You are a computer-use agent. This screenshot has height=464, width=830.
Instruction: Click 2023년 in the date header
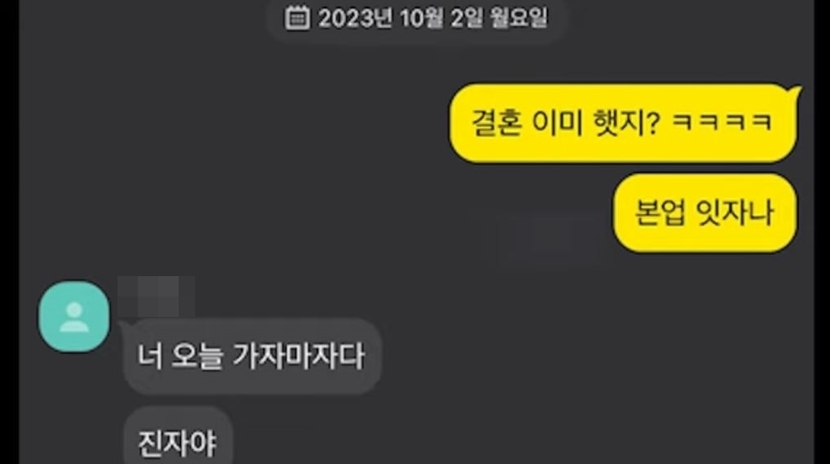(356, 18)
